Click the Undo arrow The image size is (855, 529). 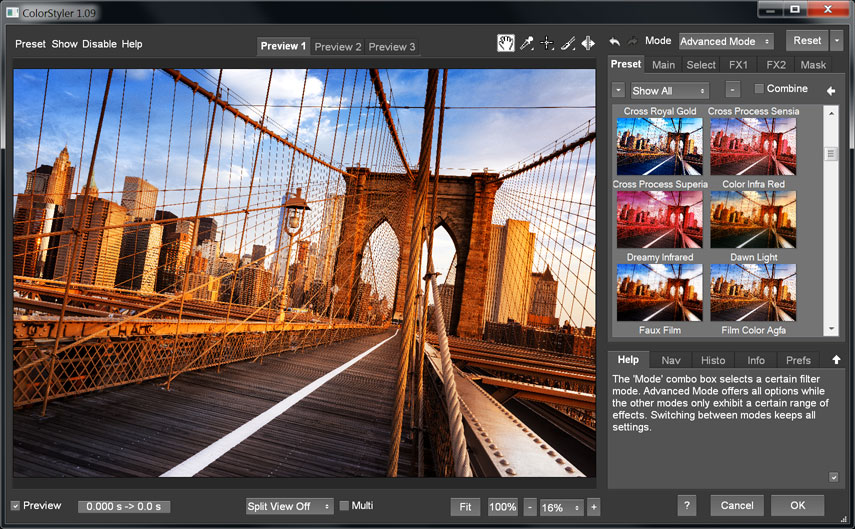click(615, 42)
